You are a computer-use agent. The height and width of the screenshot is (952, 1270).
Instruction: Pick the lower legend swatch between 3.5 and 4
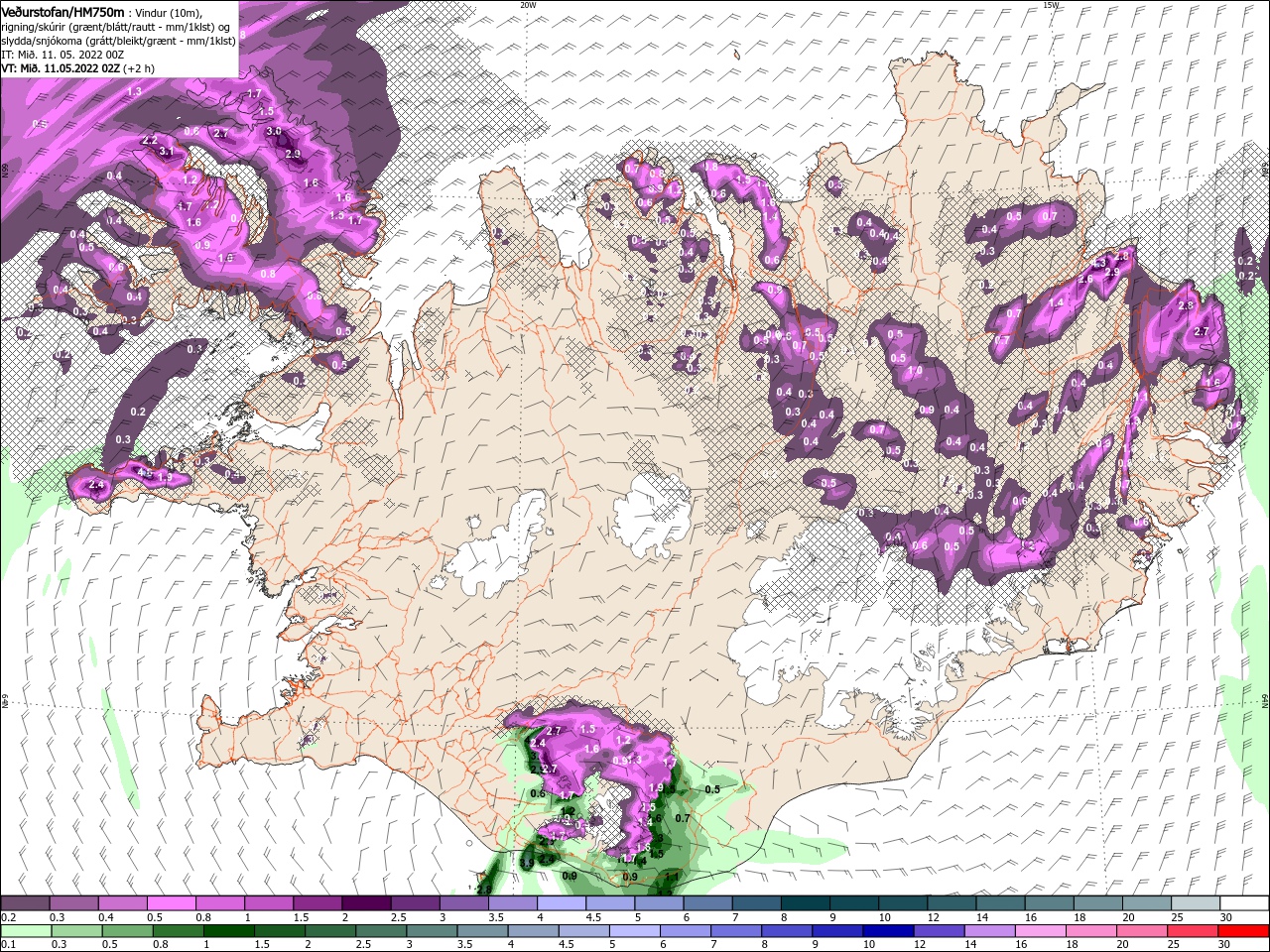(x=483, y=931)
